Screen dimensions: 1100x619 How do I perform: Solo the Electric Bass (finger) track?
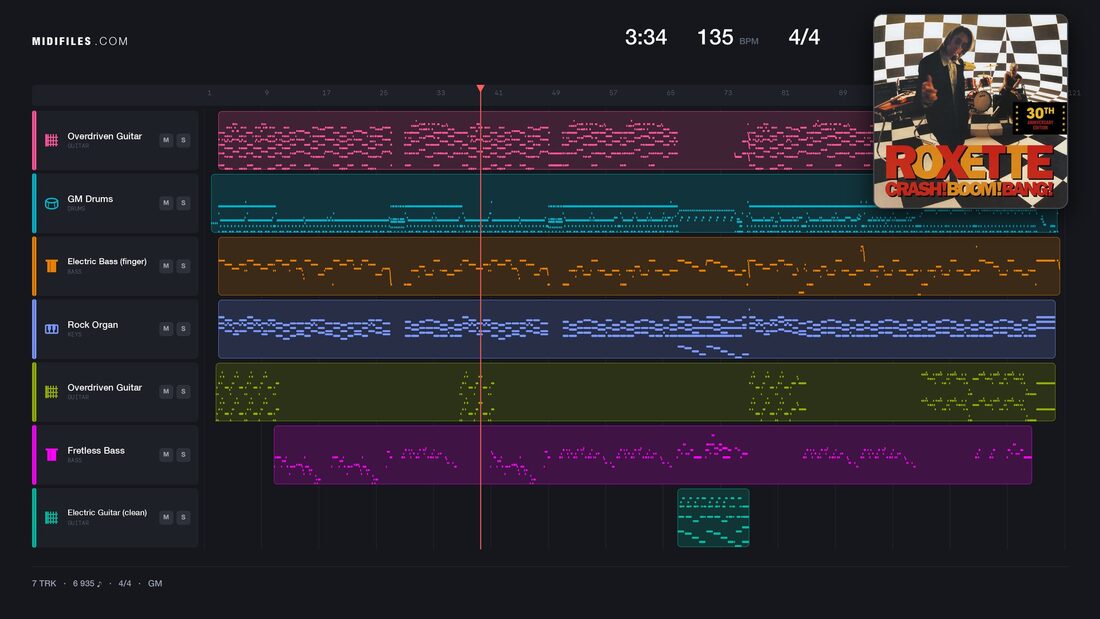[183, 266]
